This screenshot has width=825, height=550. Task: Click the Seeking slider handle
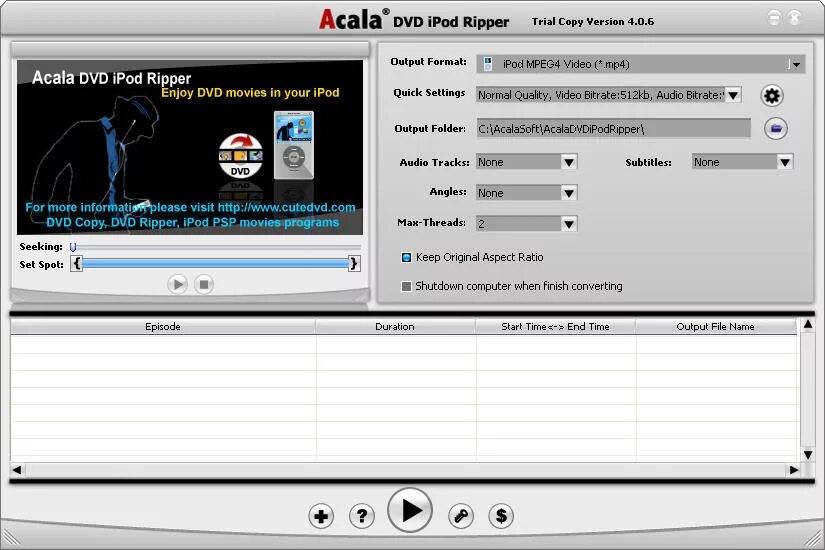tap(73, 247)
